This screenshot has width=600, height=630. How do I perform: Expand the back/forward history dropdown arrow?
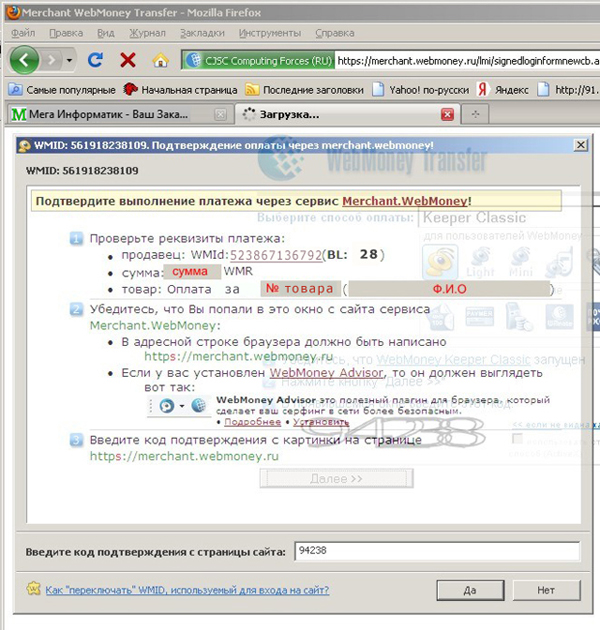pyautogui.click(x=69, y=60)
